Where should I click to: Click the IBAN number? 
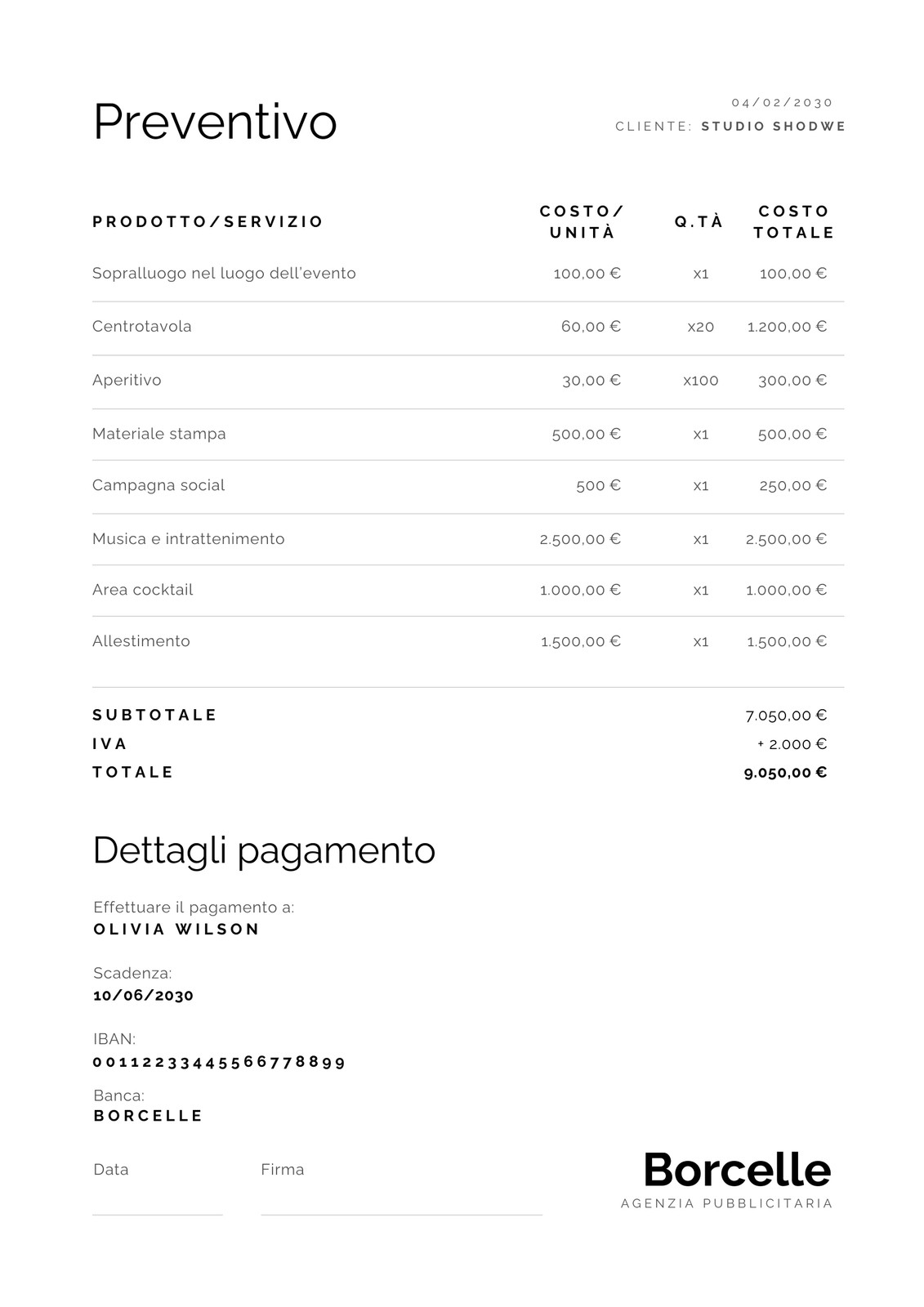tap(219, 1062)
